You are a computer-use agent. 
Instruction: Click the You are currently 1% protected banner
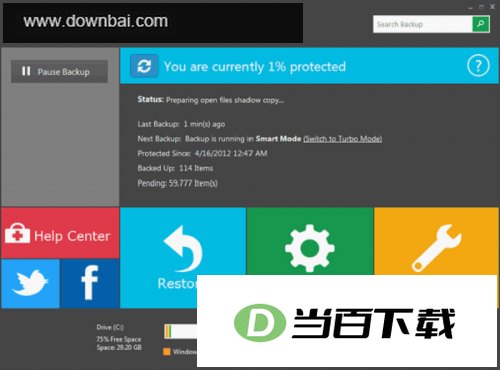(309, 66)
